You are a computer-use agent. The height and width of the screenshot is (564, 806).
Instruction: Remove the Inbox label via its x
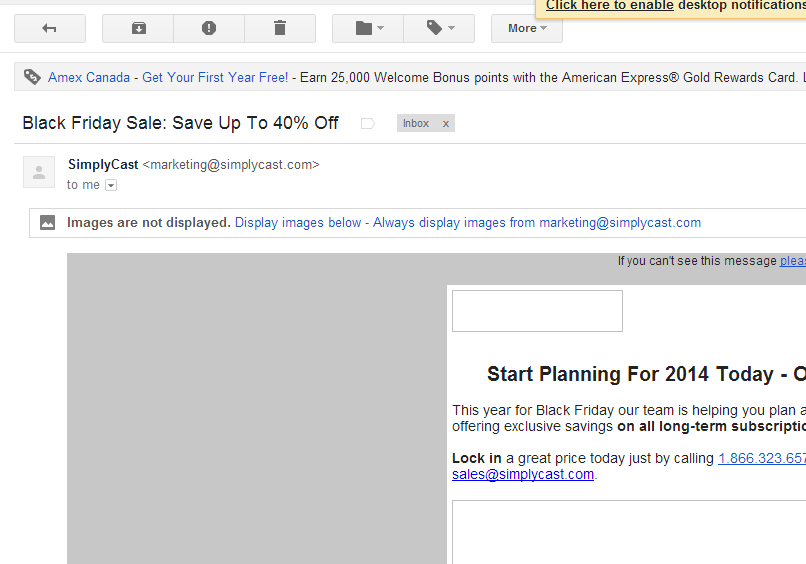pyautogui.click(x=446, y=124)
